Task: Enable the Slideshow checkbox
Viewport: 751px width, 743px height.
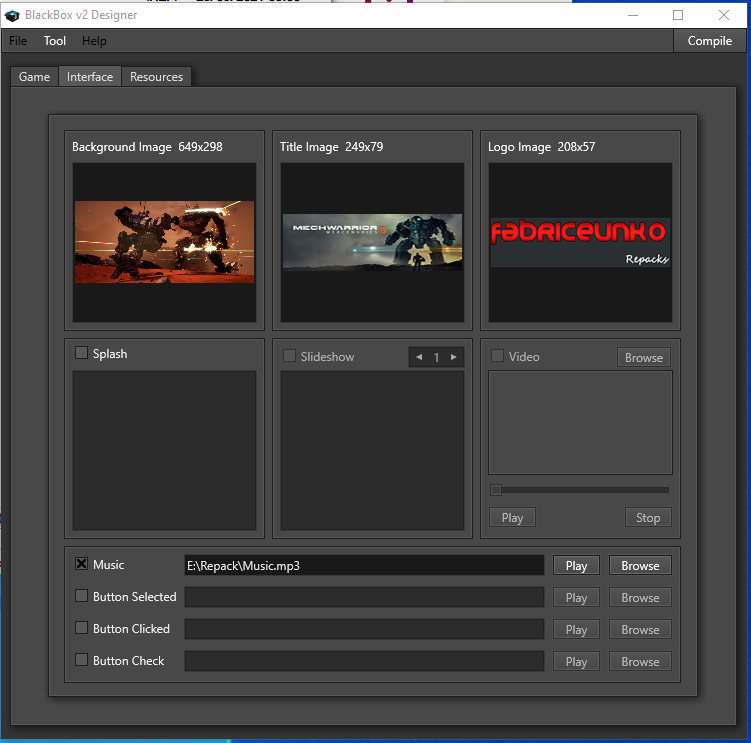Action: click(x=289, y=356)
